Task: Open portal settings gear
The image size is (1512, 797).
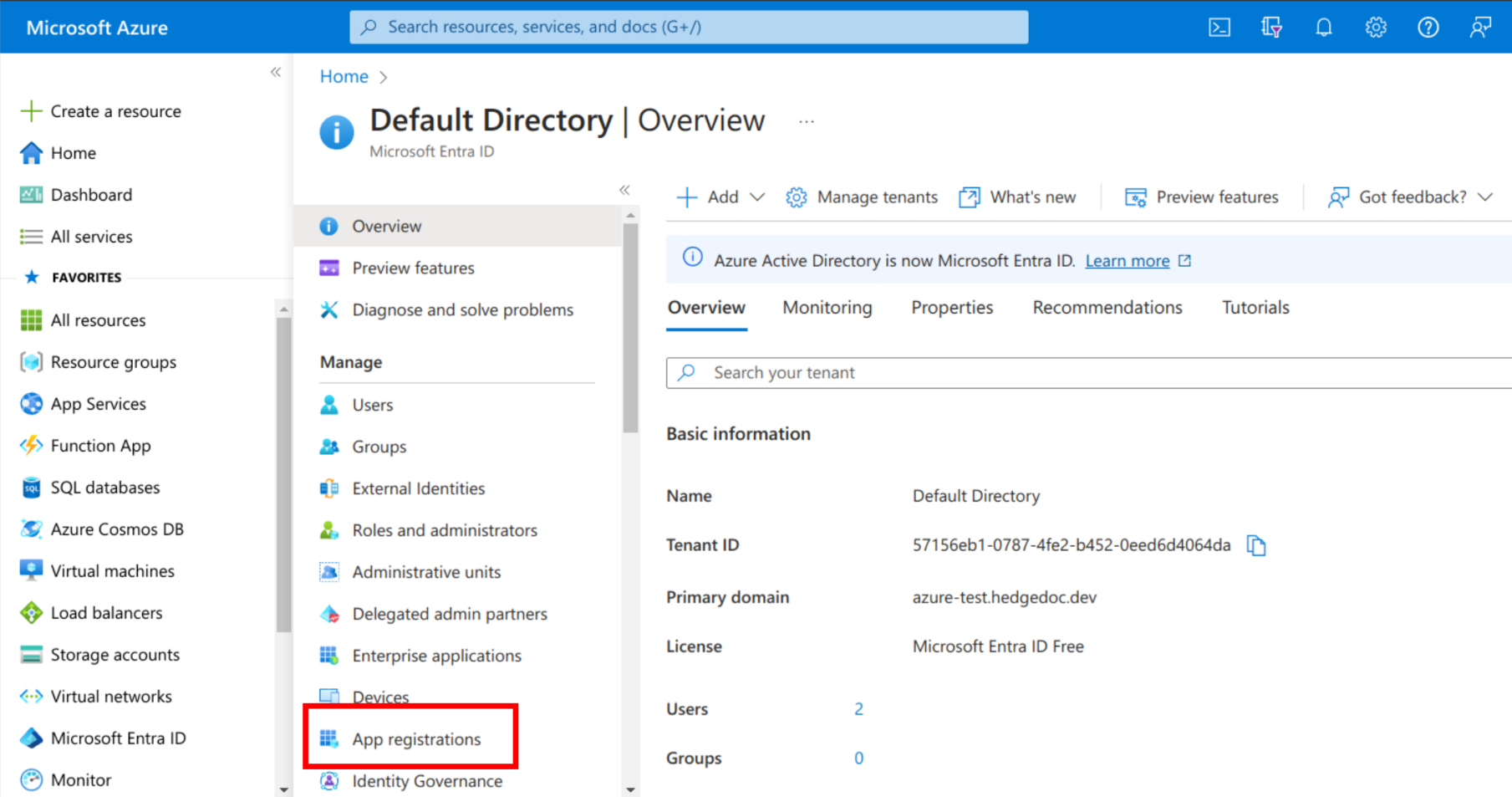Action: [x=1375, y=27]
